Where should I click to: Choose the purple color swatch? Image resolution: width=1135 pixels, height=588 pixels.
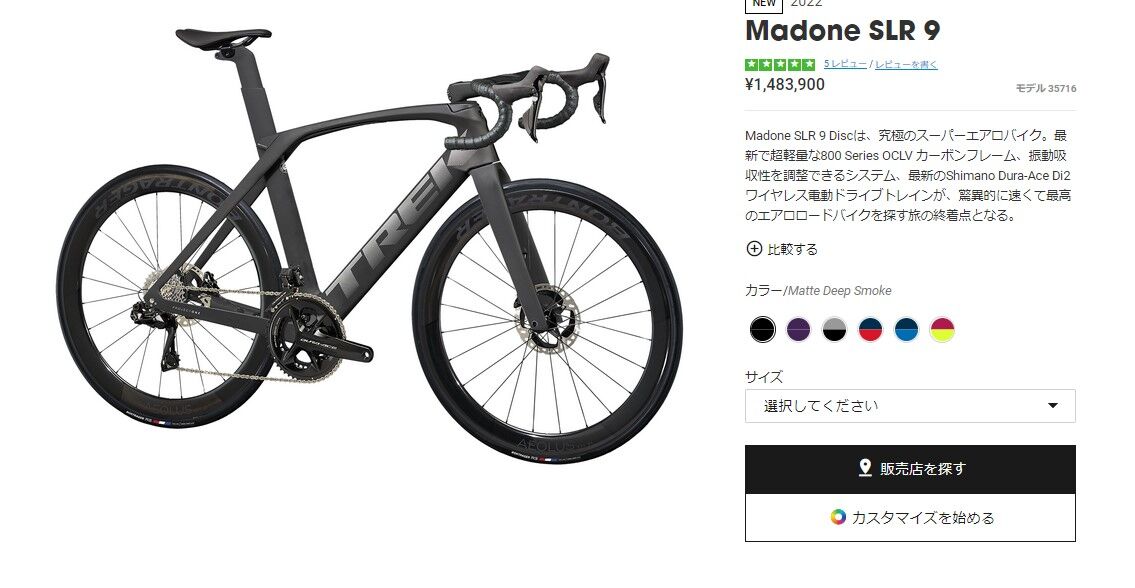798,329
